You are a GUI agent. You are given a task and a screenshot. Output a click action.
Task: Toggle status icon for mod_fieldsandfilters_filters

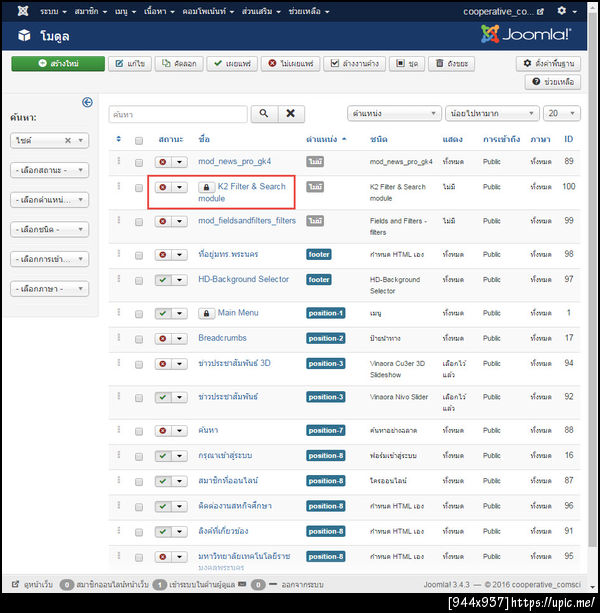[163, 221]
